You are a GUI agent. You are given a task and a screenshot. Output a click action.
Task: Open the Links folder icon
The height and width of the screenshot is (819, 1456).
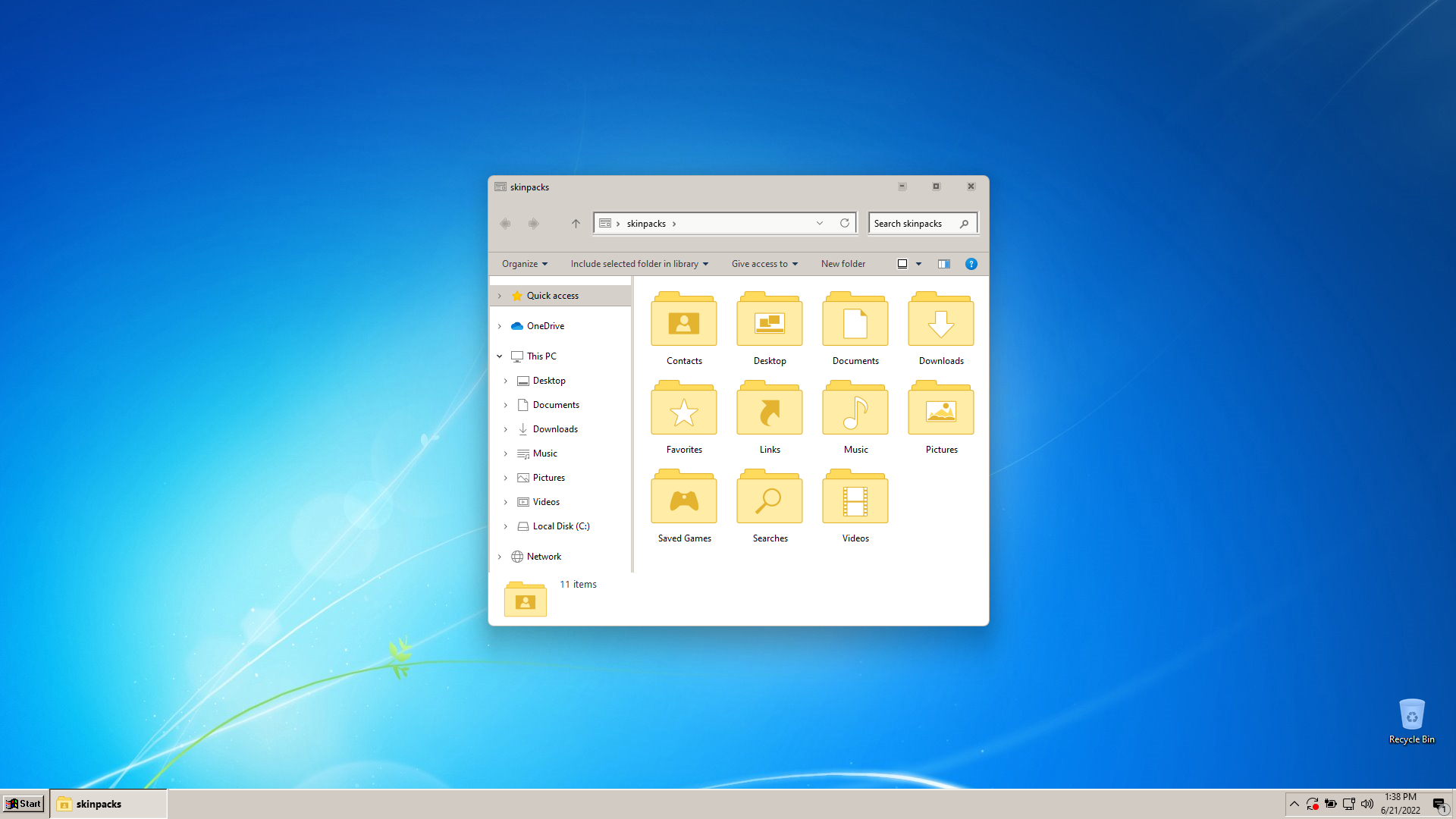(769, 410)
